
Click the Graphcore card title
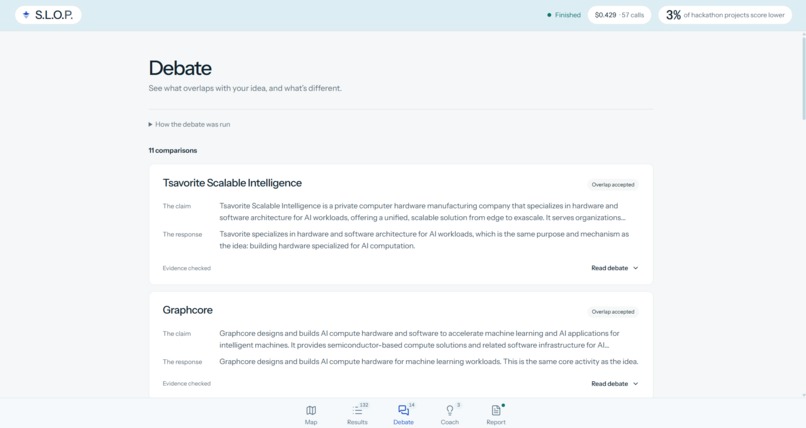(188, 310)
